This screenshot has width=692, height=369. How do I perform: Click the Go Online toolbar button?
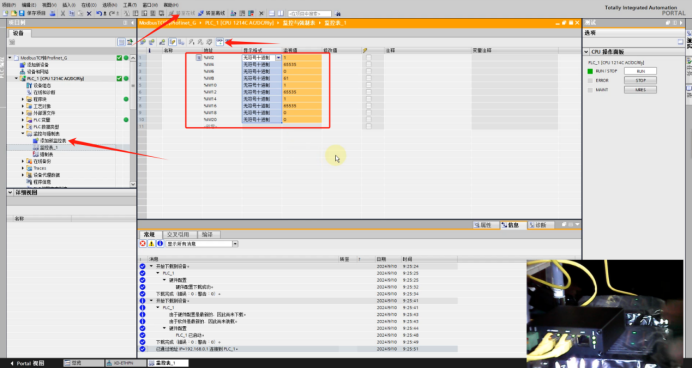[182, 13]
